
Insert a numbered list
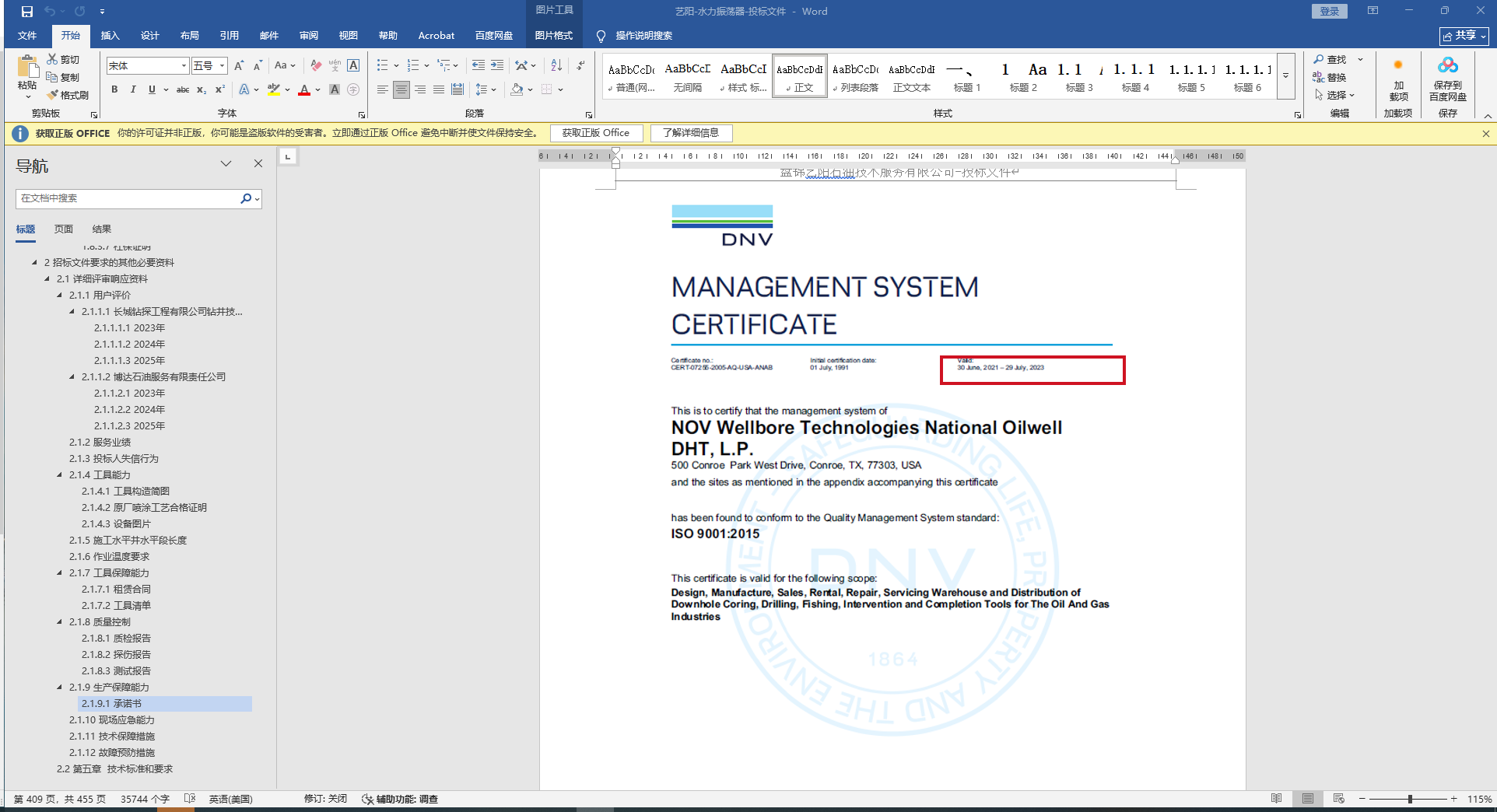412,66
